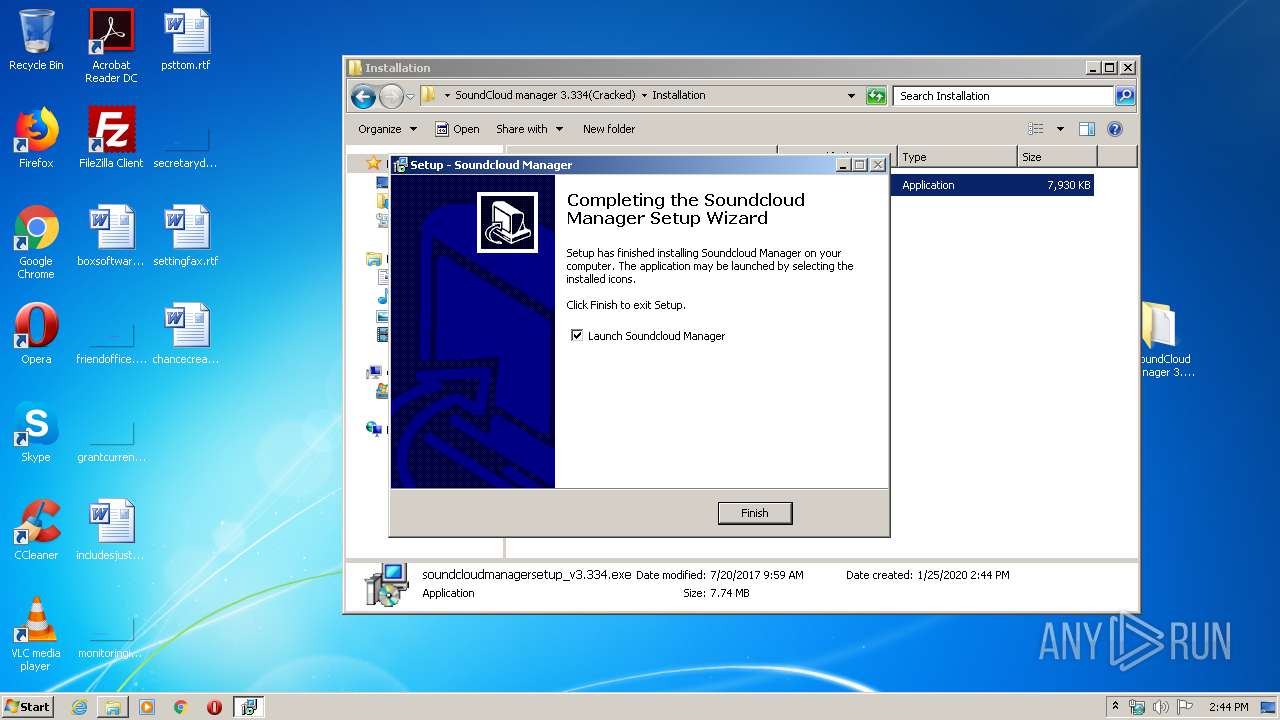Sort by the Size column header
This screenshot has height=720, width=1280.
click(x=1057, y=157)
